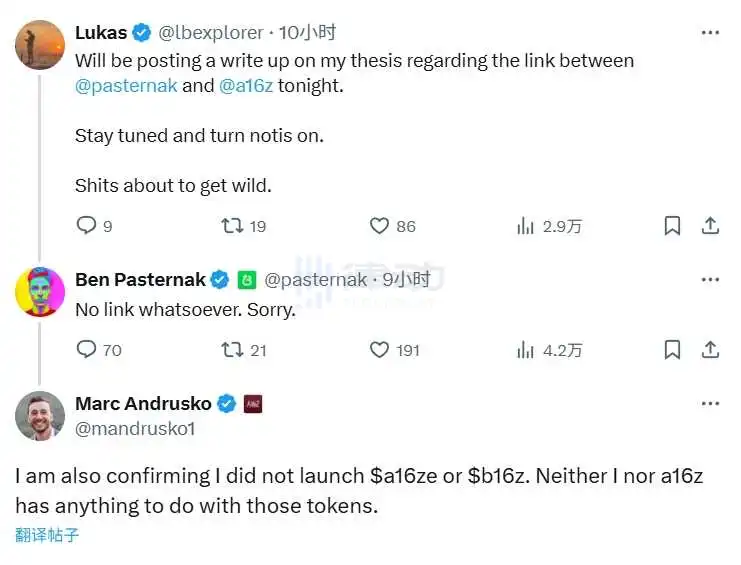Viewport: 741px width, 565px height.
Task: Open more options on Lukas's tweet
Action: click(x=710, y=32)
